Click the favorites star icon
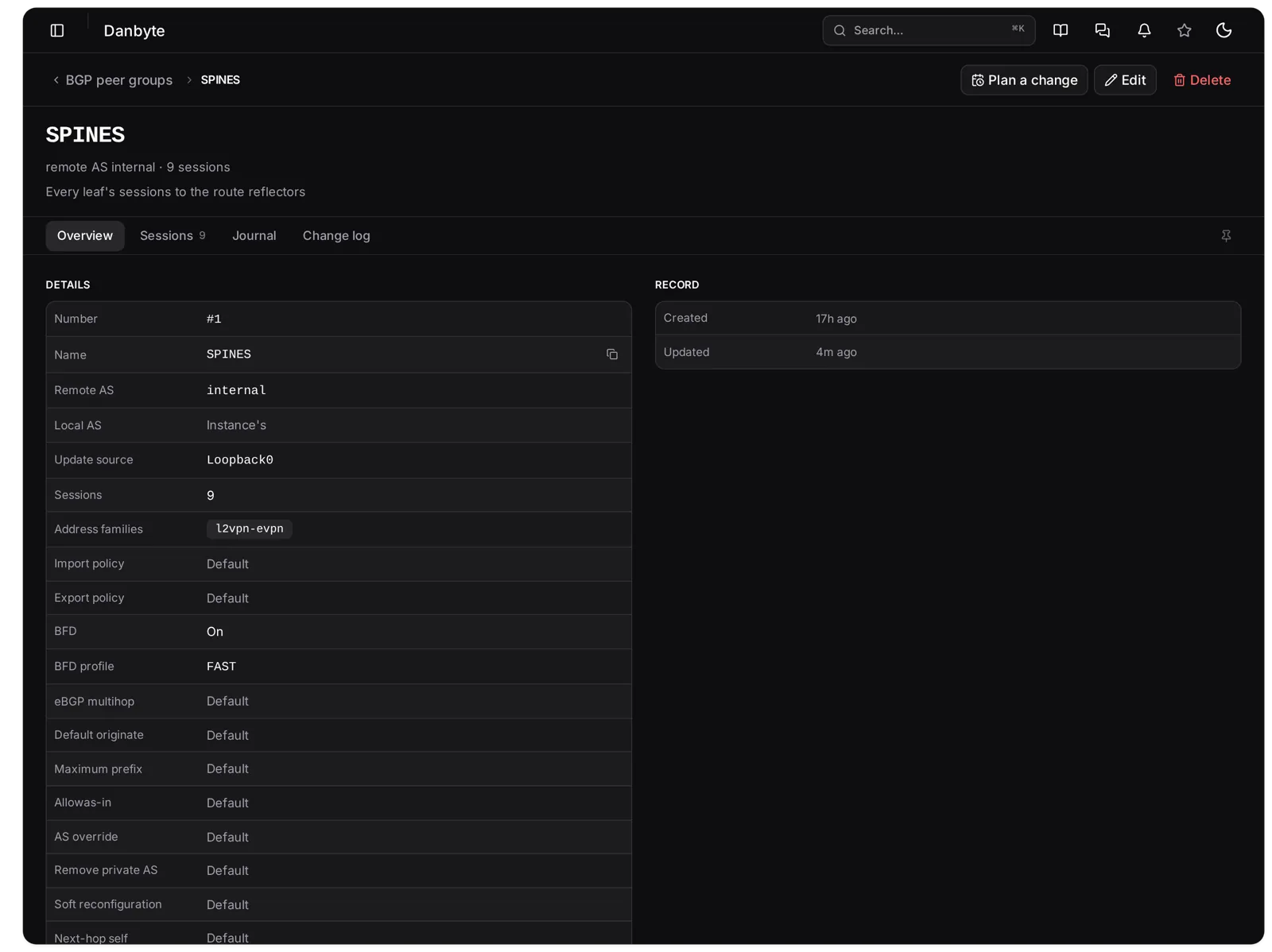The width and height of the screenshot is (1272, 952). [1185, 30]
